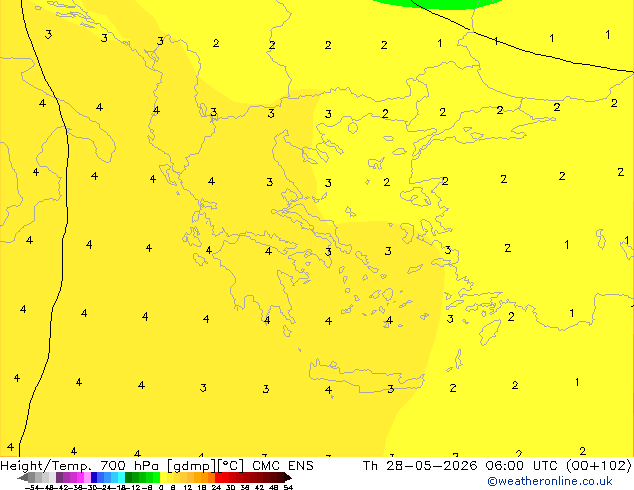The height and width of the screenshot is (490, 634).
Task: Click the [gdmp] unit label
Action: pos(192,466)
